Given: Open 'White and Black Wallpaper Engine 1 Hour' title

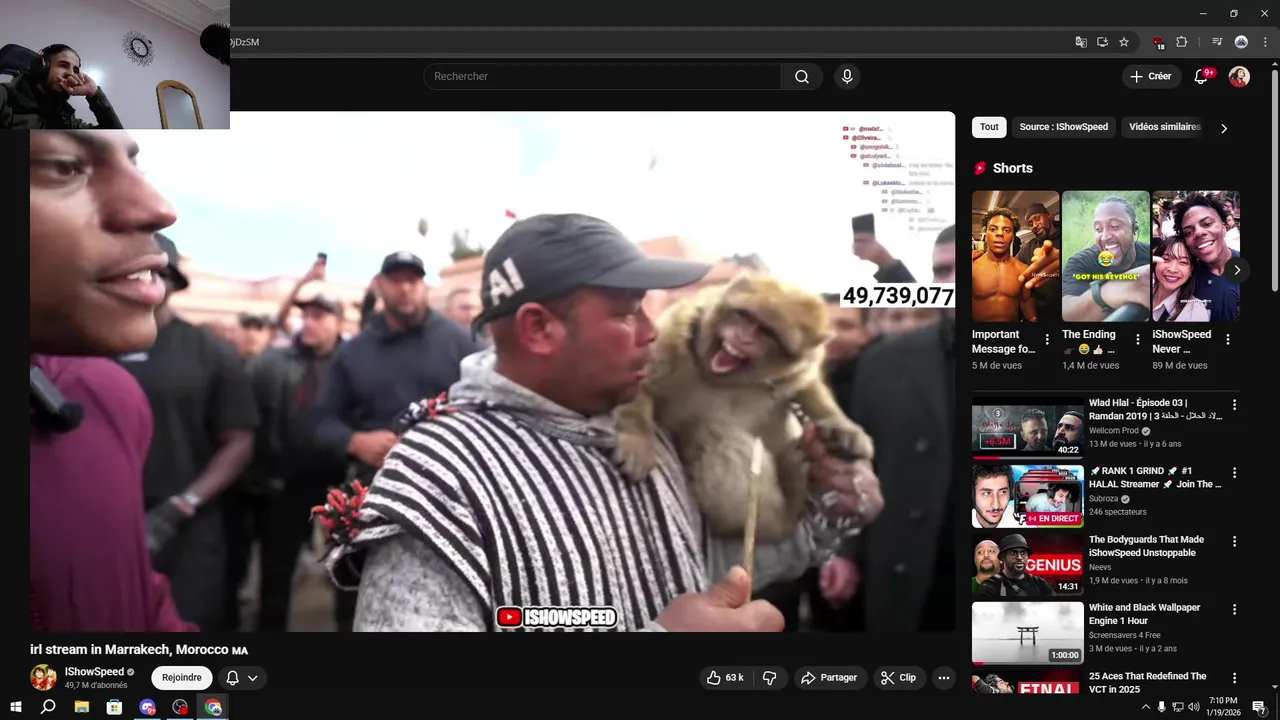Looking at the screenshot, I should pos(1145,614).
